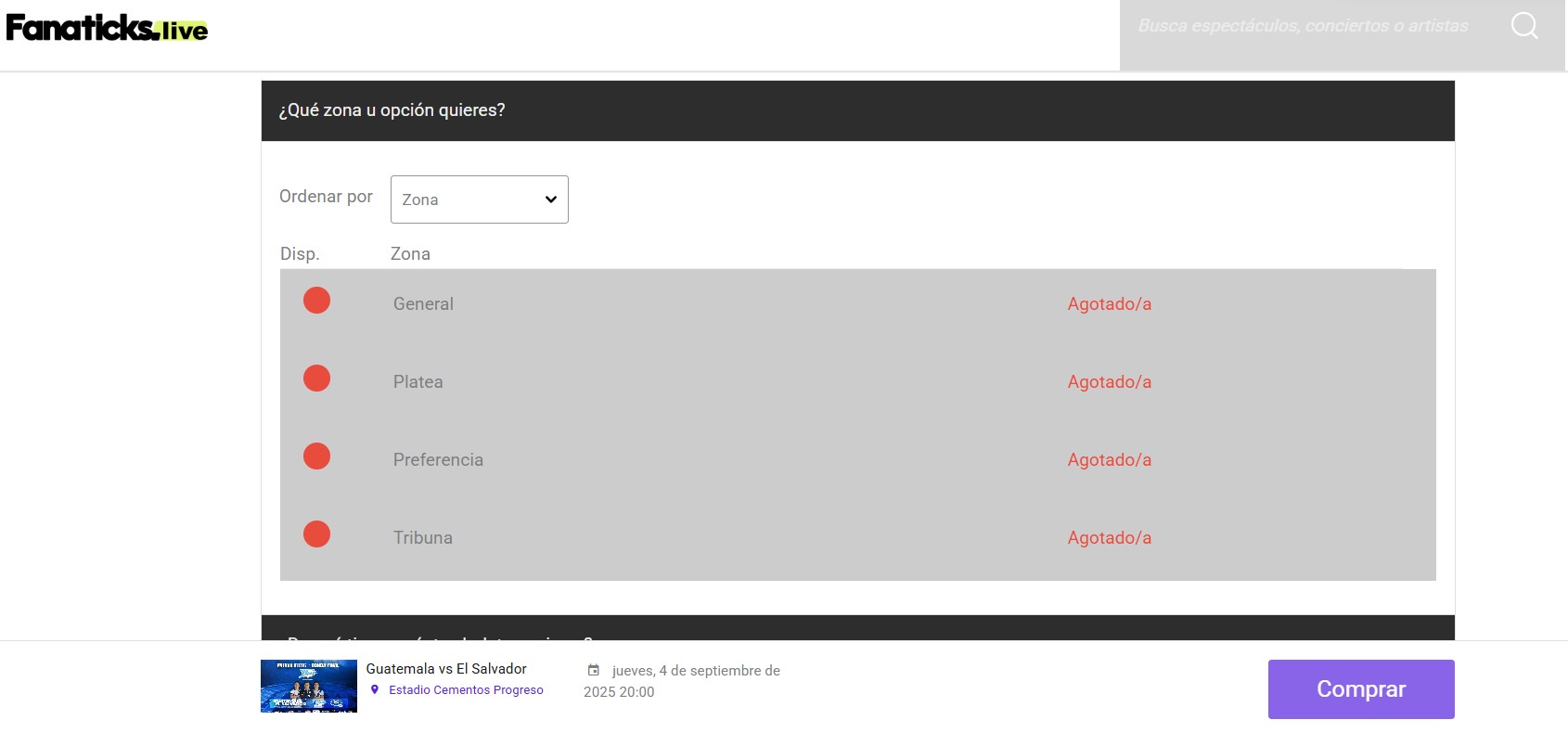Click the location pin icon beside the venue

pos(375,689)
